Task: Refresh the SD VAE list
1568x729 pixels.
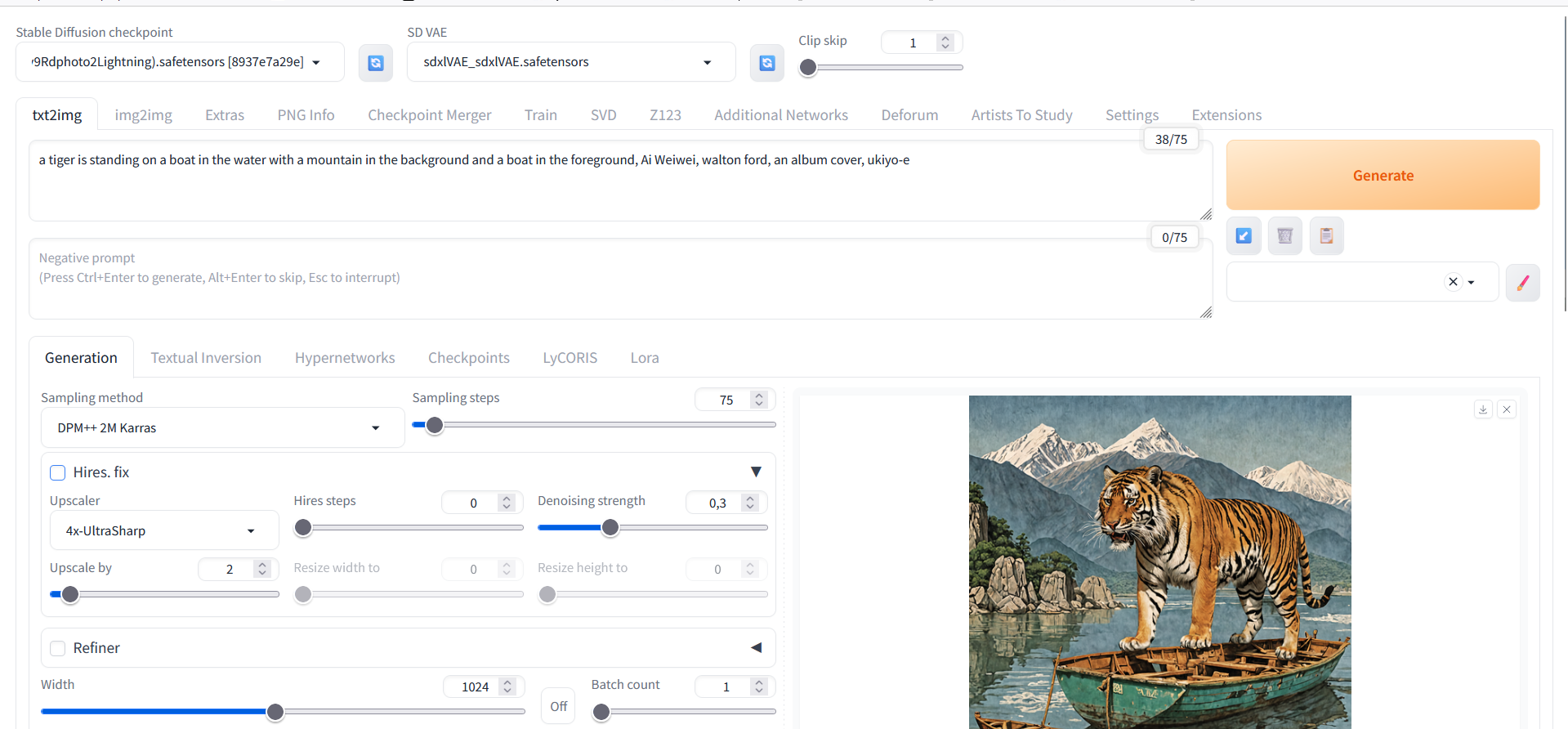Action: click(x=767, y=63)
